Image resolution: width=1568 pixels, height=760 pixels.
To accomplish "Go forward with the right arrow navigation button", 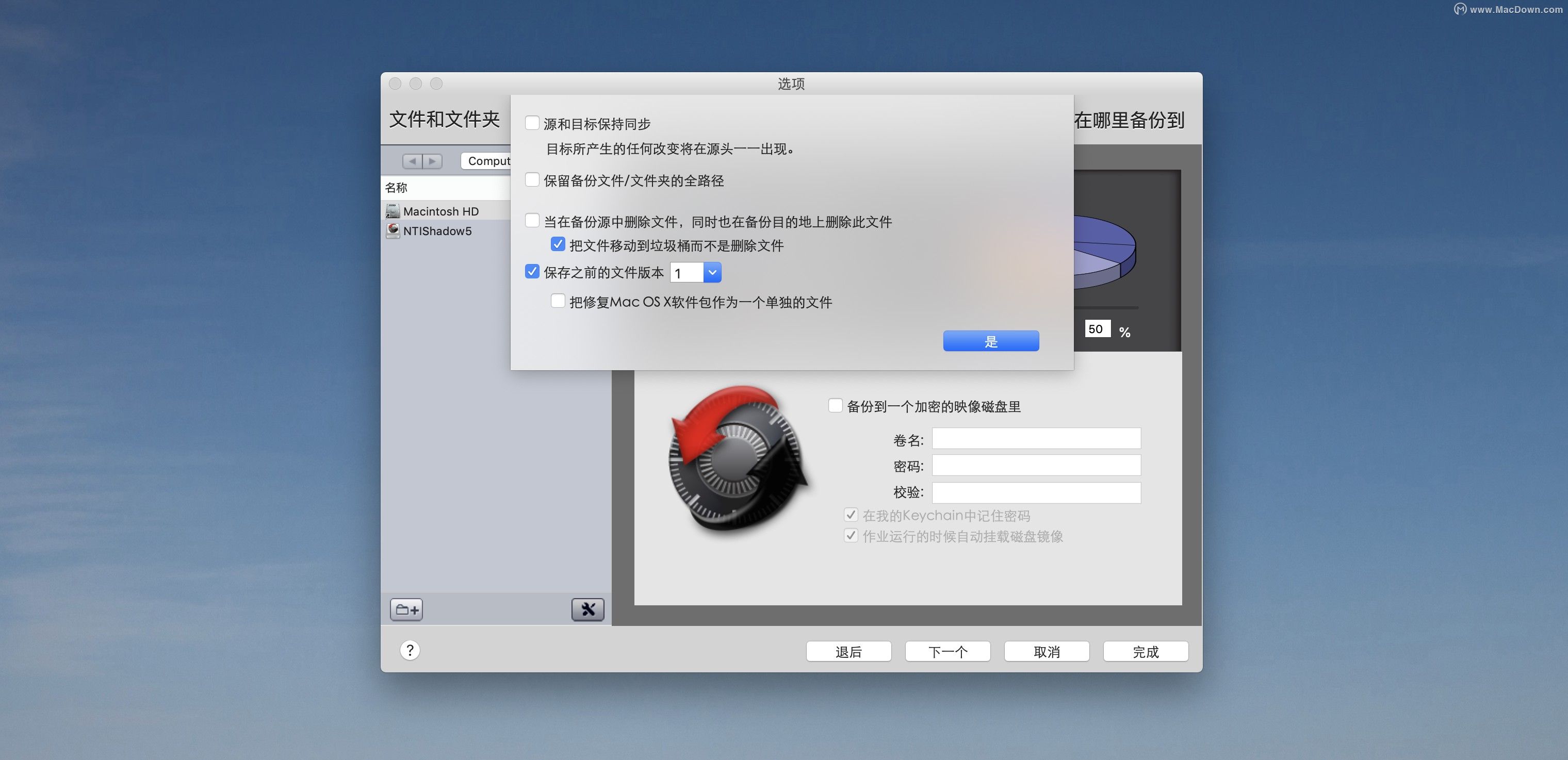I will click(x=432, y=161).
